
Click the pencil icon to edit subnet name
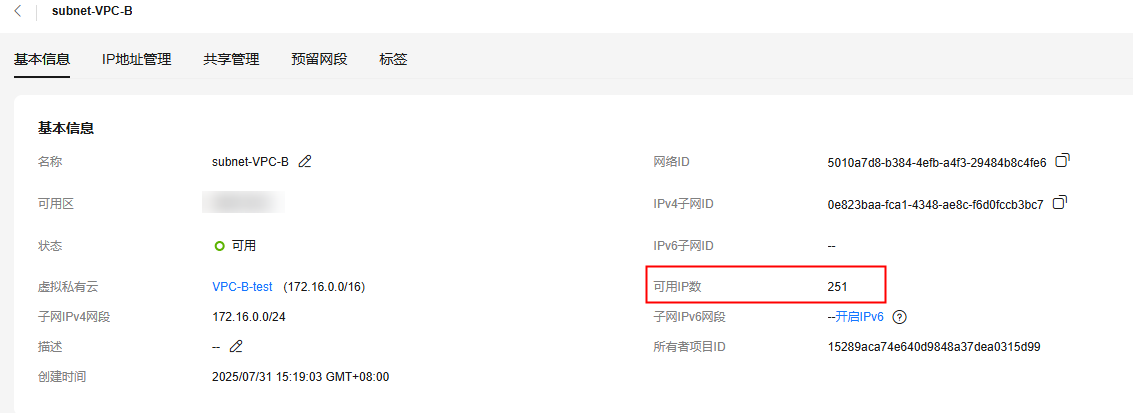pos(305,161)
